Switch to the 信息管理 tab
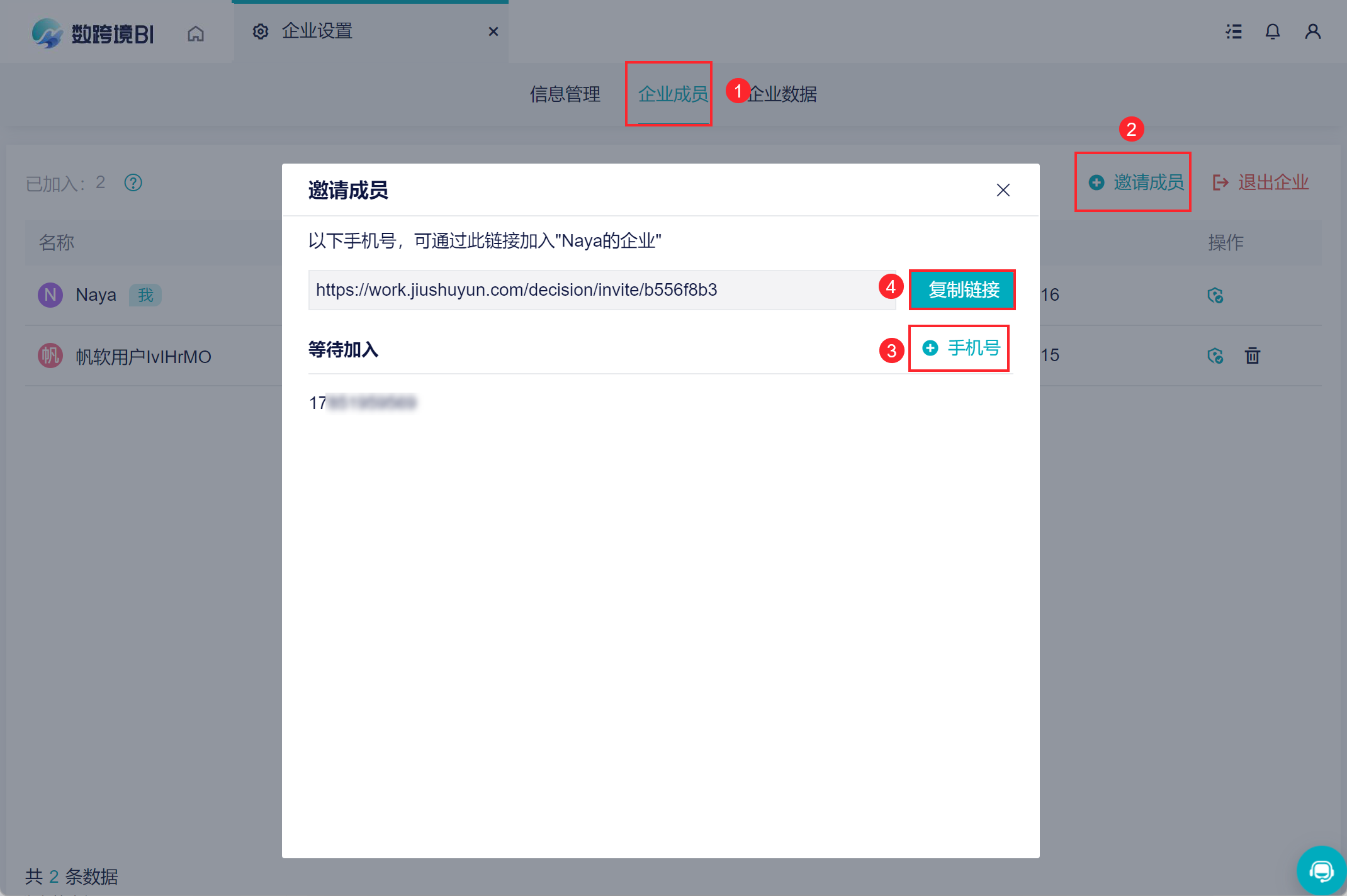Image resolution: width=1347 pixels, height=896 pixels. point(565,94)
